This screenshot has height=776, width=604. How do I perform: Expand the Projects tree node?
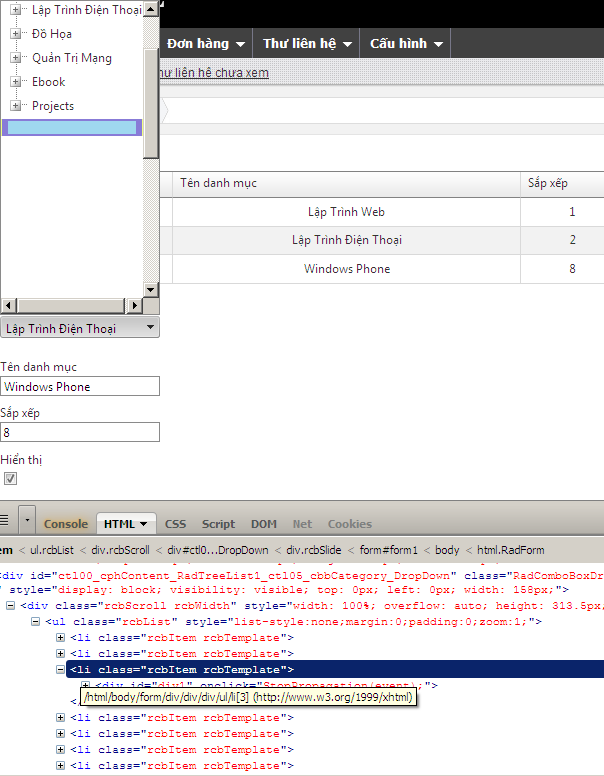pyautogui.click(x=15, y=105)
